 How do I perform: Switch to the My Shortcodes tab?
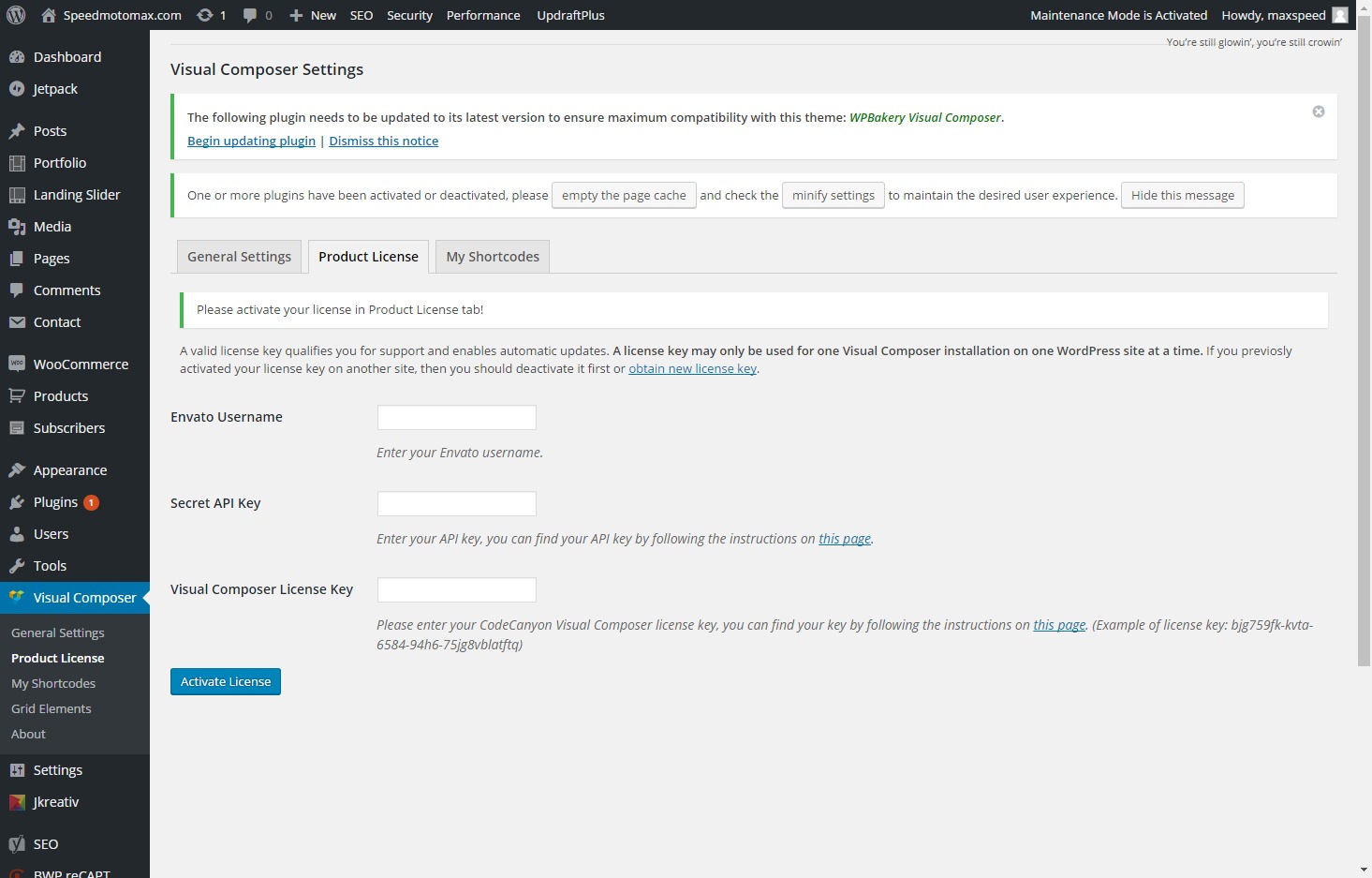coord(493,257)
